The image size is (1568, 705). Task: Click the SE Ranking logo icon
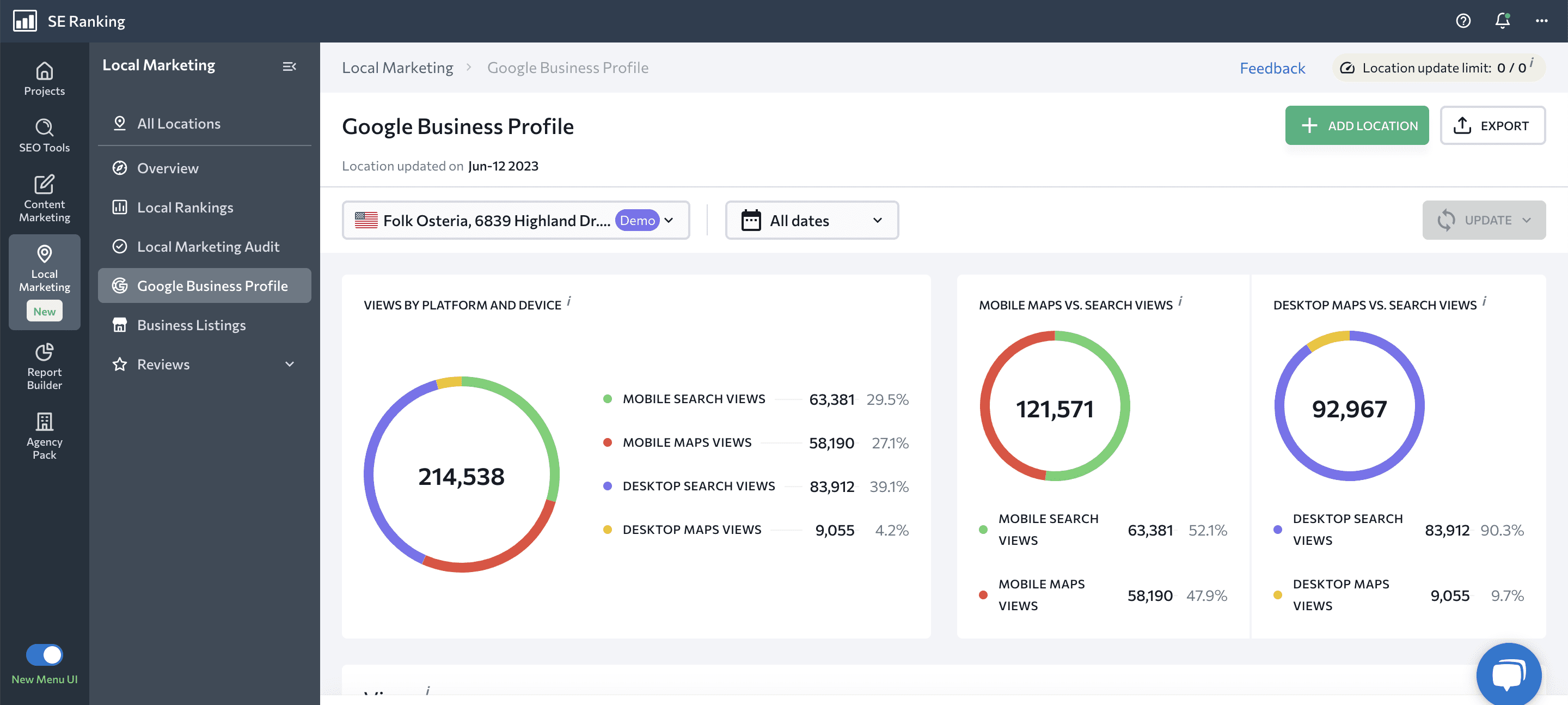pos(25,21)
